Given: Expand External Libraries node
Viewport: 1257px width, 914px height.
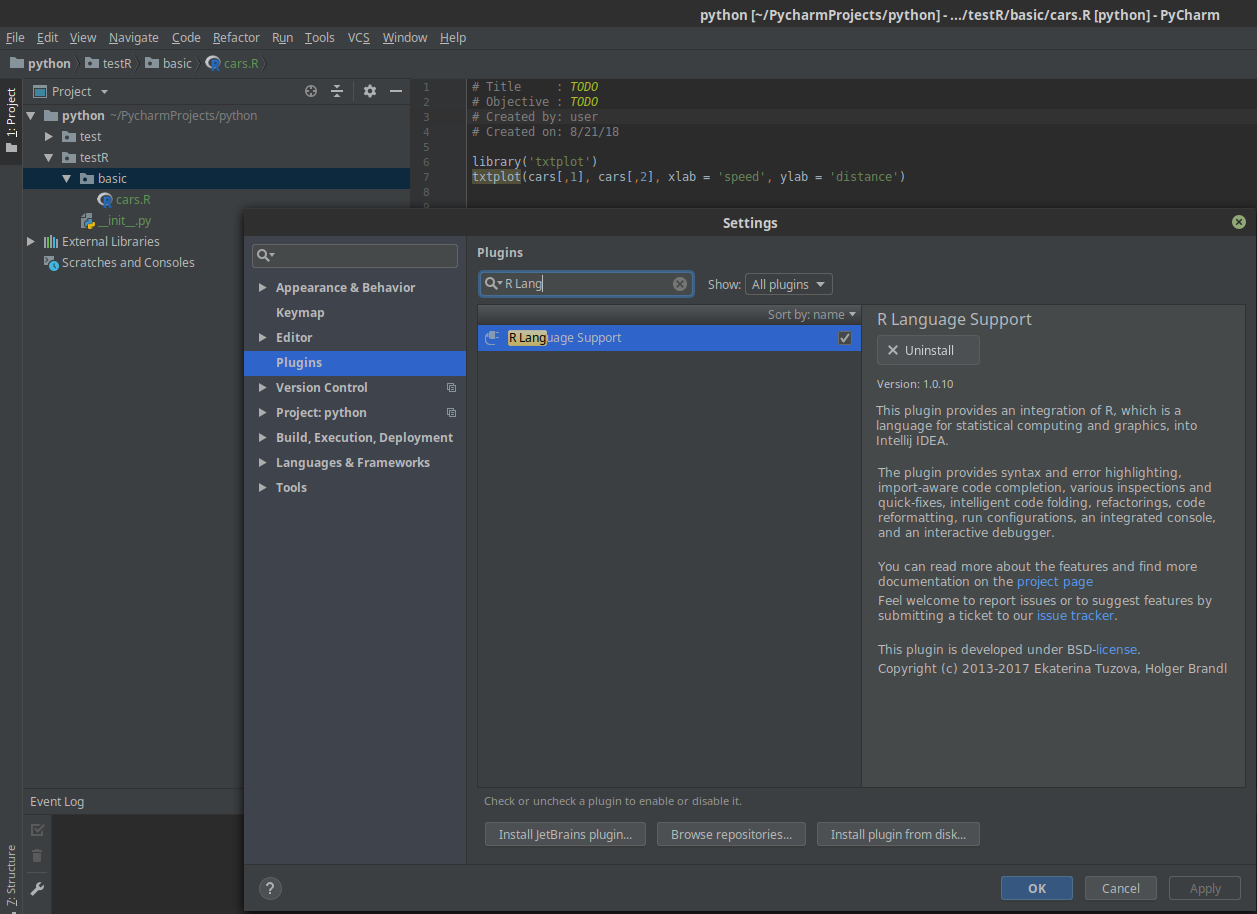Looking at the screenshot, I should click(x=31, y=242).
